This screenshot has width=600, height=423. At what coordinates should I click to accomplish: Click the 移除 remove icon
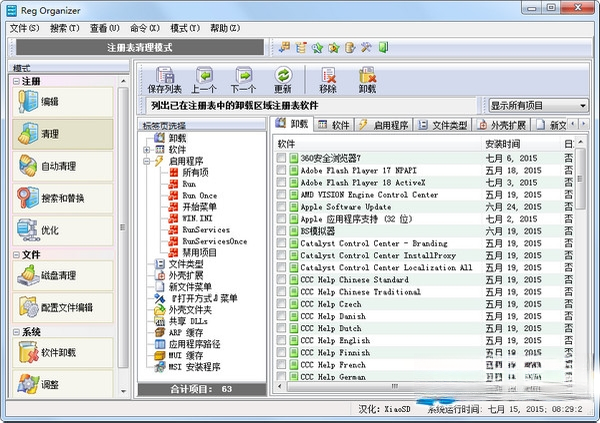pos(328,80)
